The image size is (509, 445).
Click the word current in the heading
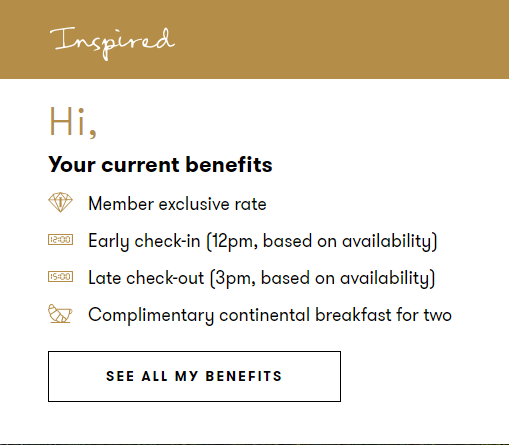point(141,165)
